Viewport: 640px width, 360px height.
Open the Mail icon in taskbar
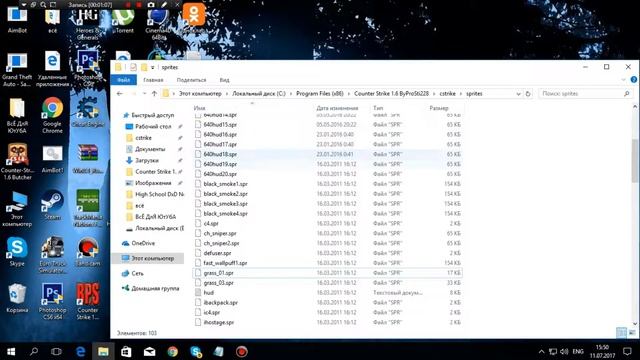coord(149,351)
